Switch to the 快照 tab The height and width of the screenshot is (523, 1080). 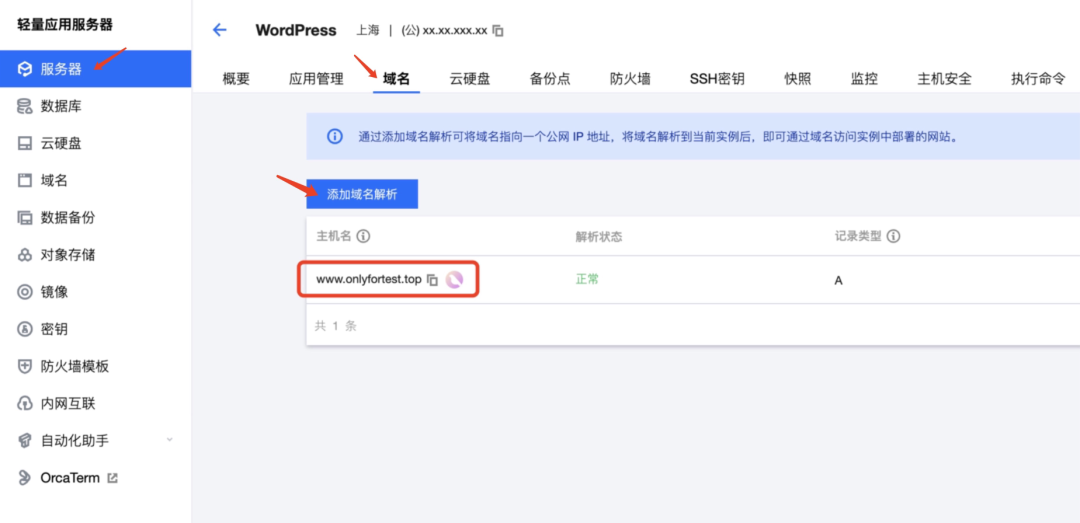coord(798,79)
